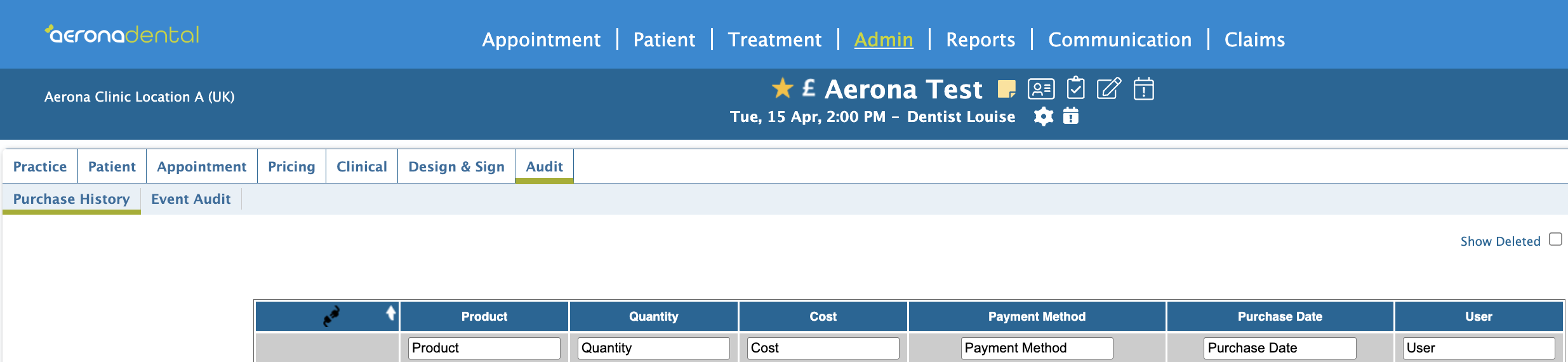The image size is (1568, 362).
Task: Open the yellow sticky note icon
Action: click(x=1006, y=89)
